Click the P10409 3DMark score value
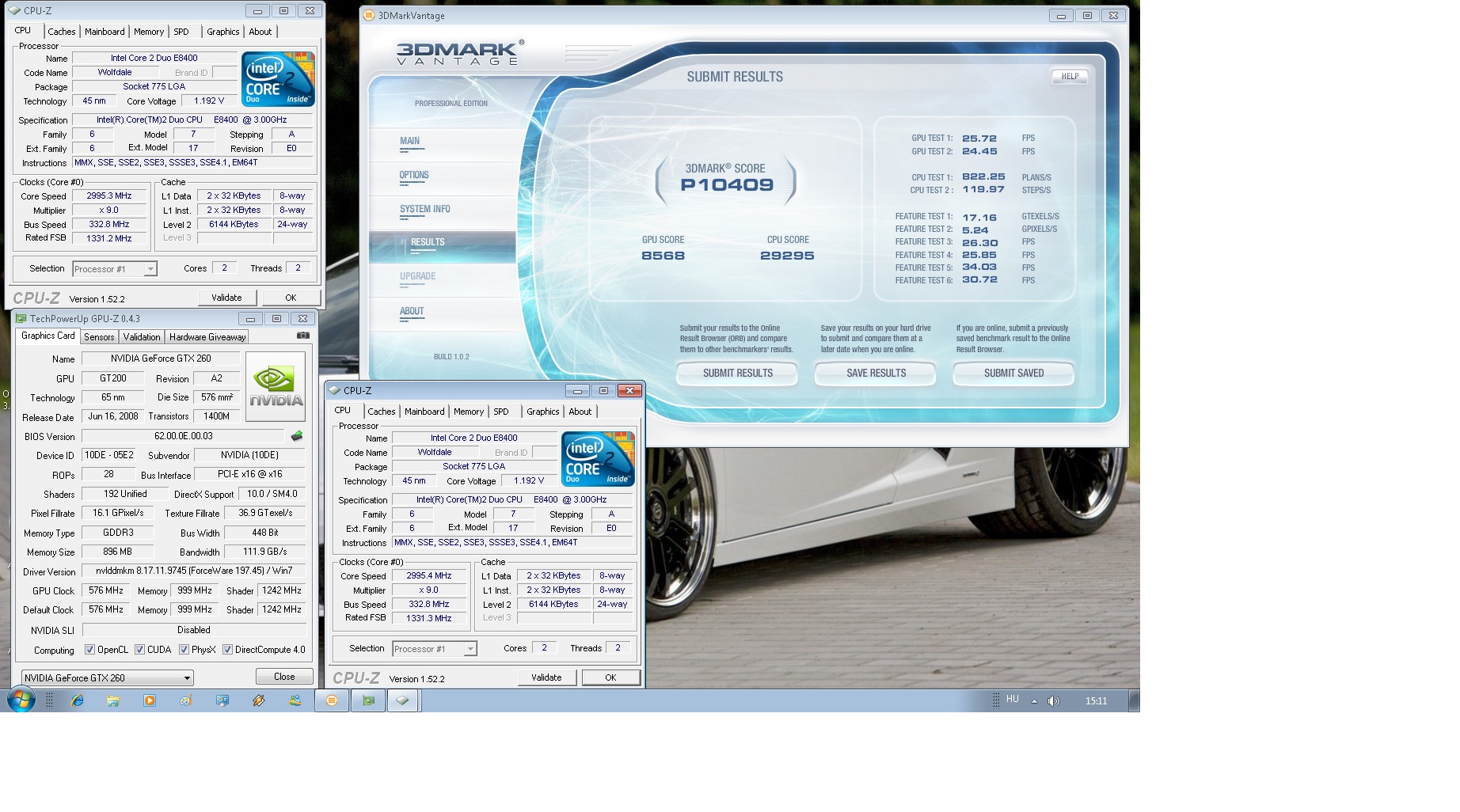Viewport: 1460px width, 812px height. click(727, 185)
